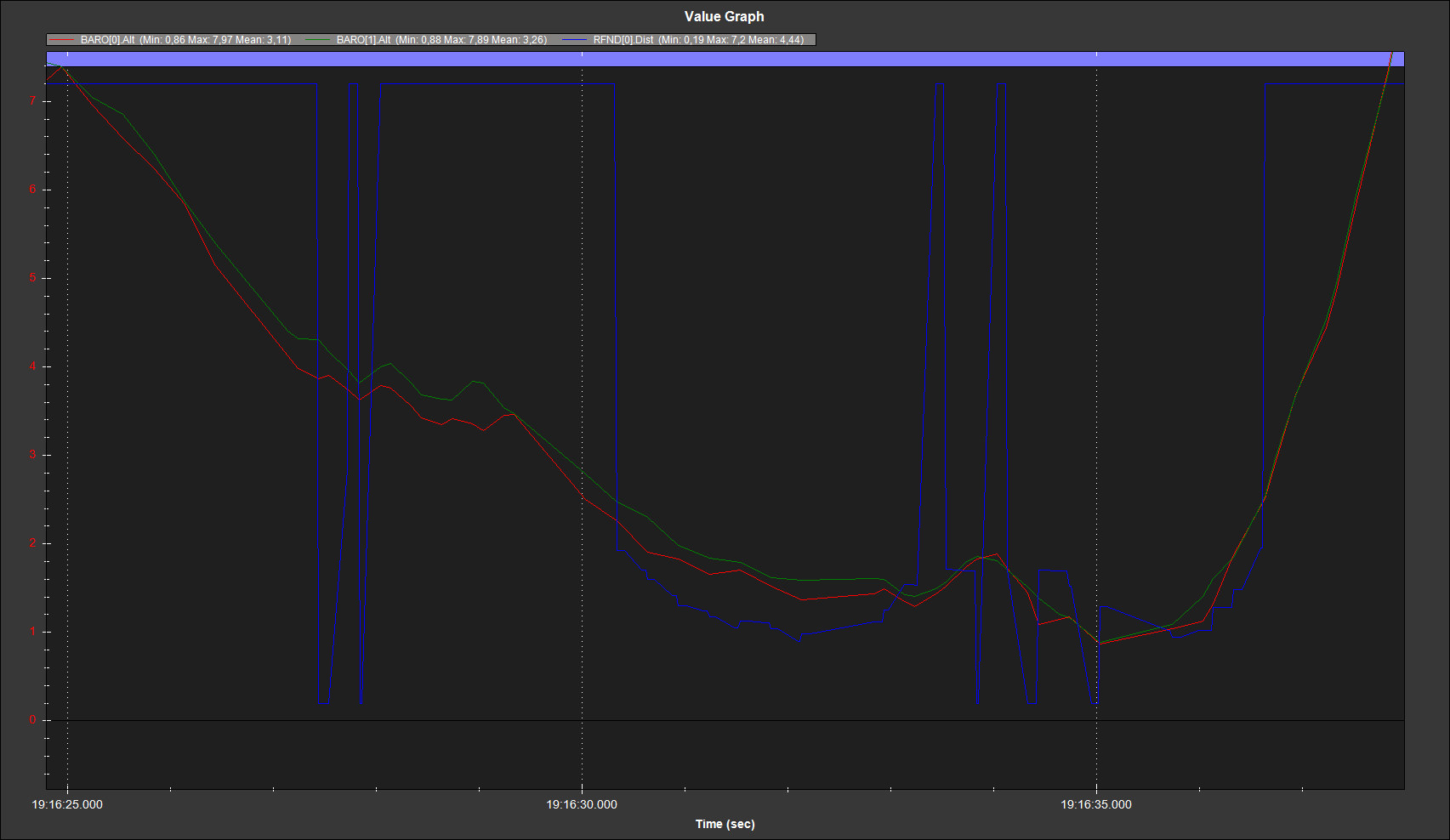
Task: Click the 19:16:35.000 time axis label
Action: click(x=1096, y=804)
